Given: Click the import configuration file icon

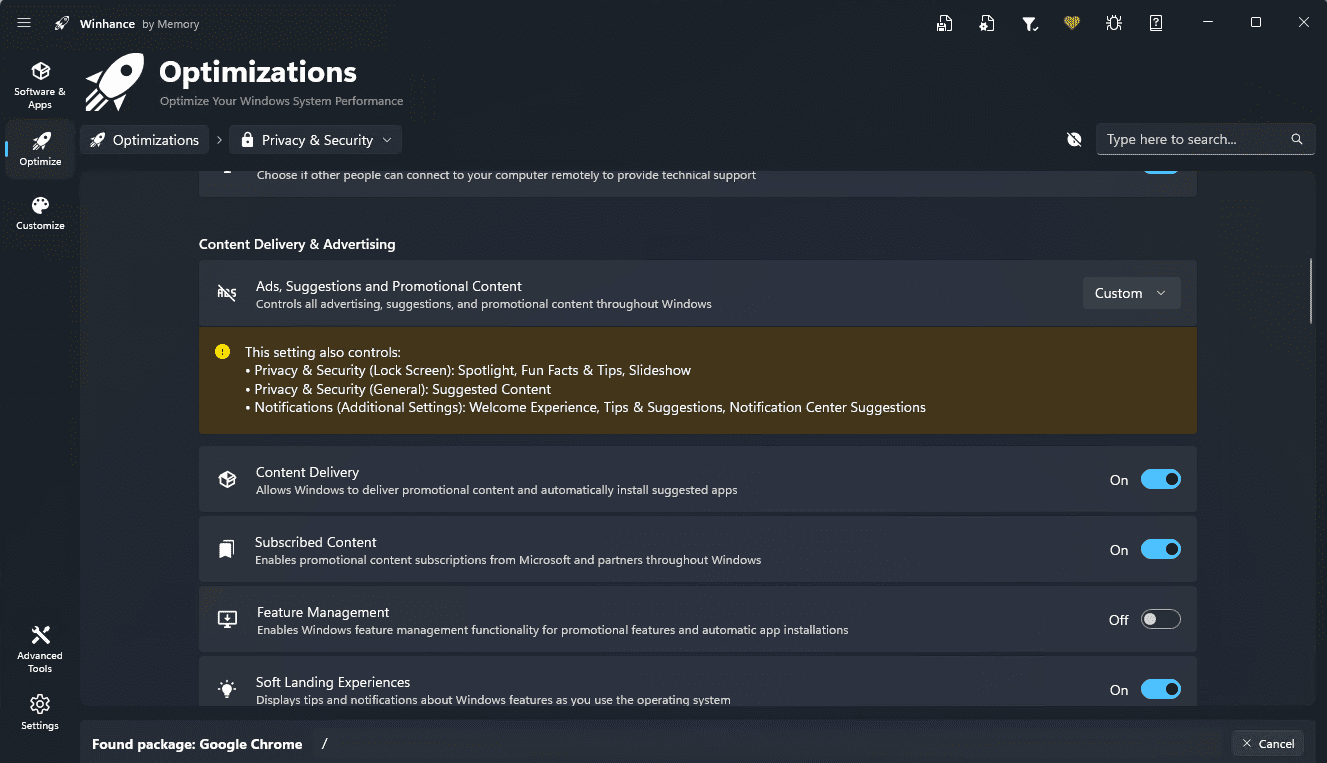Looking at the screenshot, I should (987, 23).
